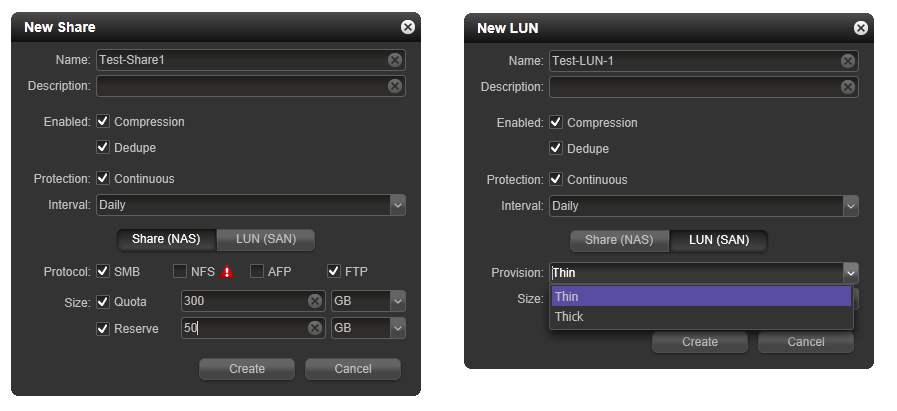Uncheck Dedupe in New Share dialog
Viewport: 897px width, 411px height.
pyautogui.click(x=103, y=147)
